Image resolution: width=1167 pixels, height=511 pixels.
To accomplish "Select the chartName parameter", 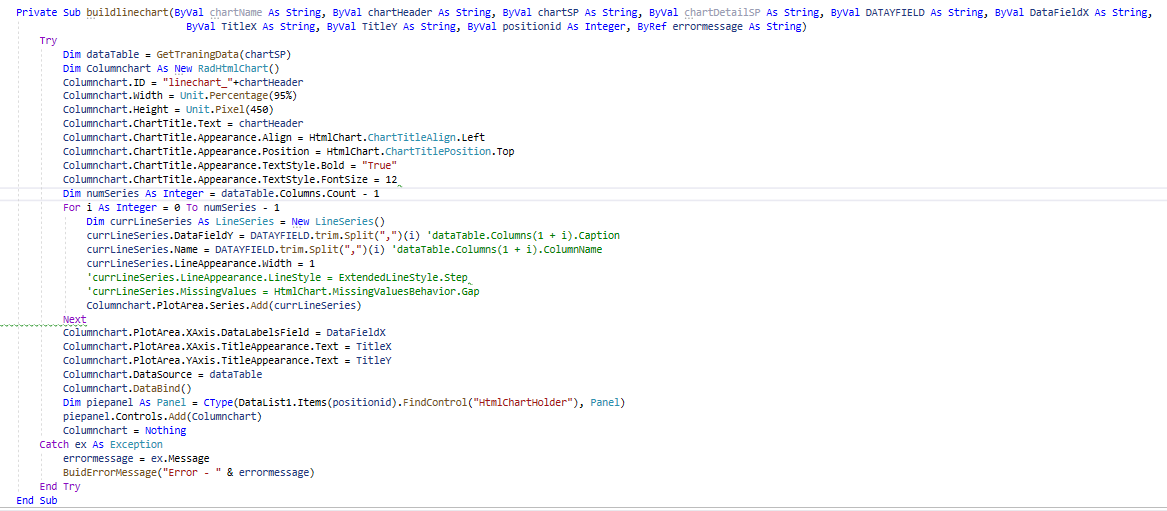I will (x=237, y=13).
